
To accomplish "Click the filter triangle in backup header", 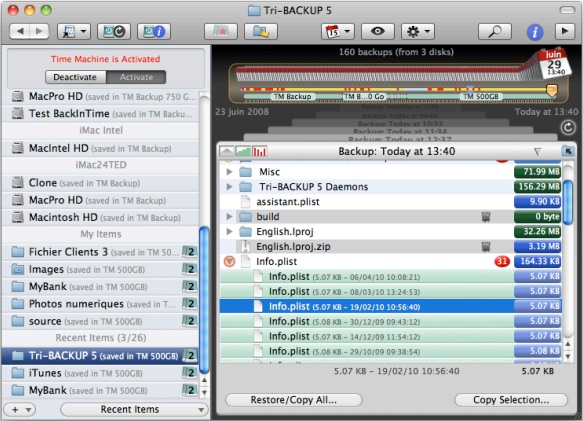I will coord(537,151).
